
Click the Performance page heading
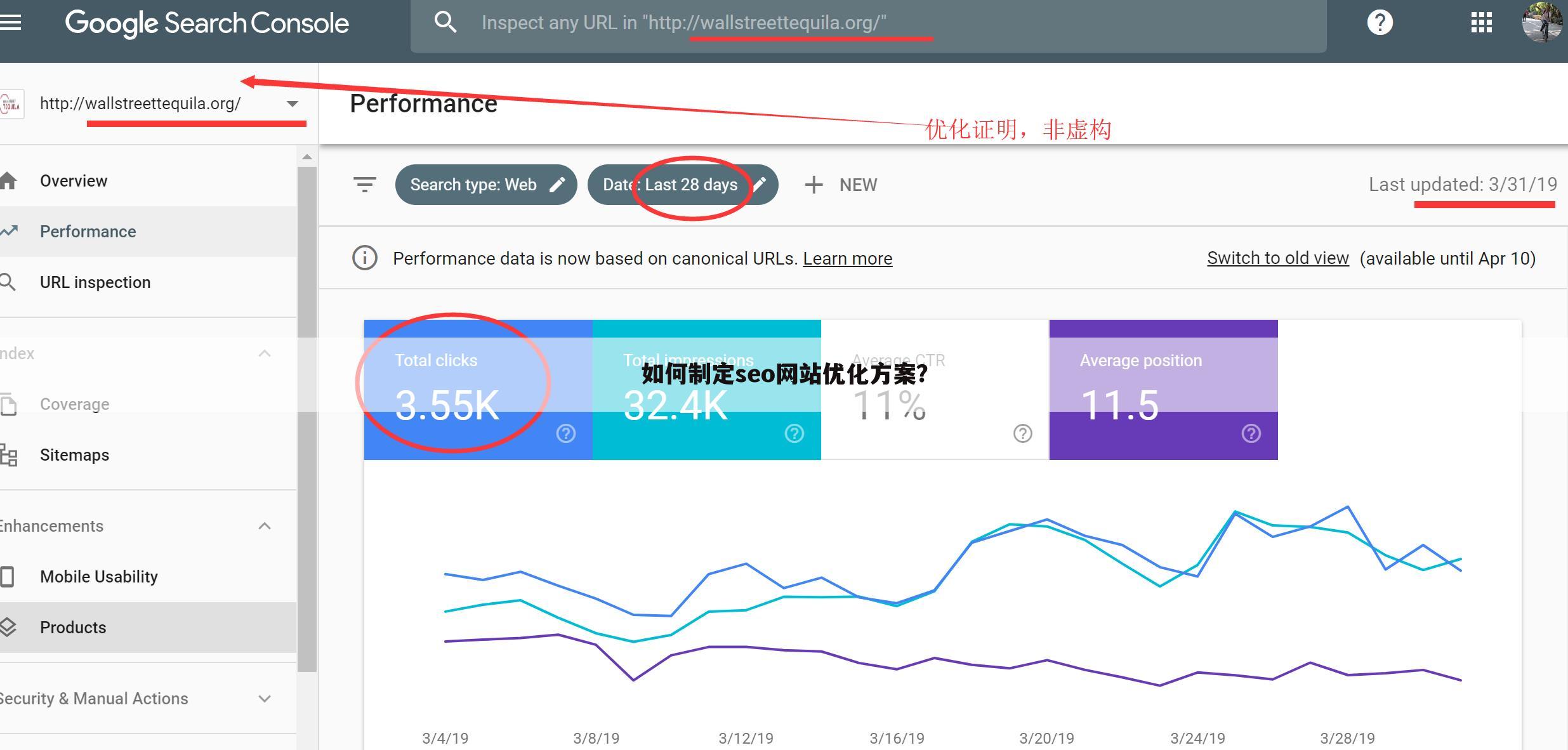point(423,104)
